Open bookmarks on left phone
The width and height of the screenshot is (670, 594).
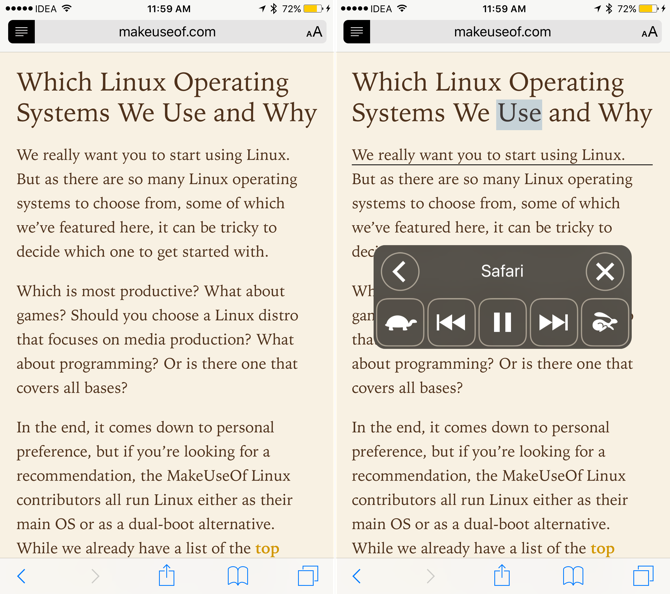(238, 576)
